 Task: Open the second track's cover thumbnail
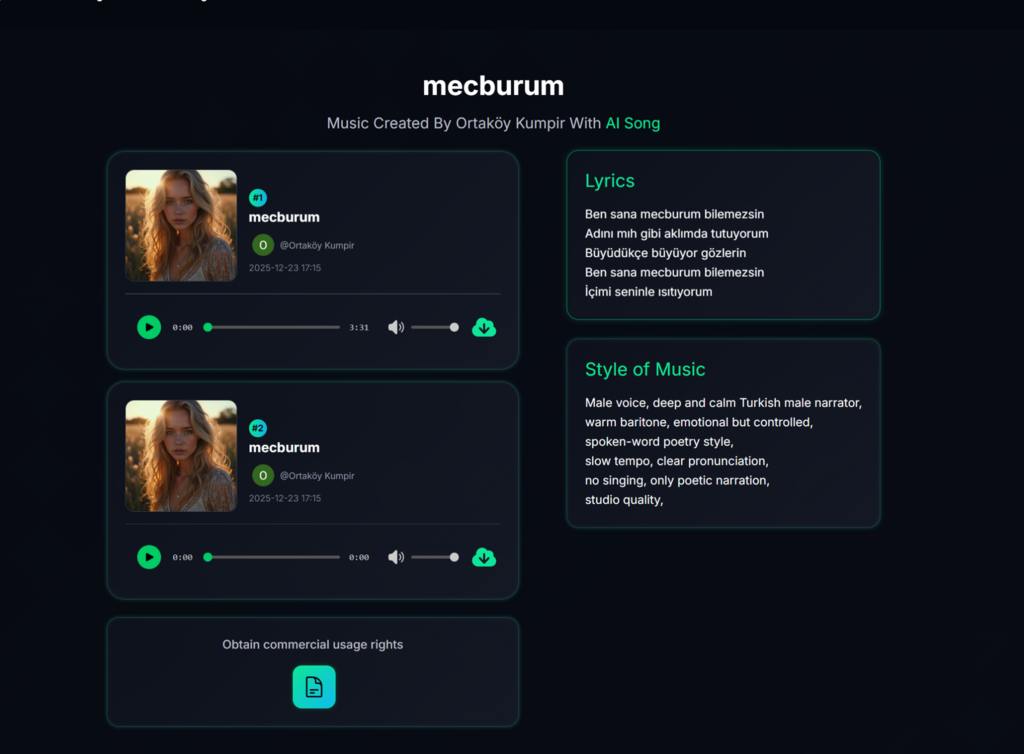(x=181, y=456)
